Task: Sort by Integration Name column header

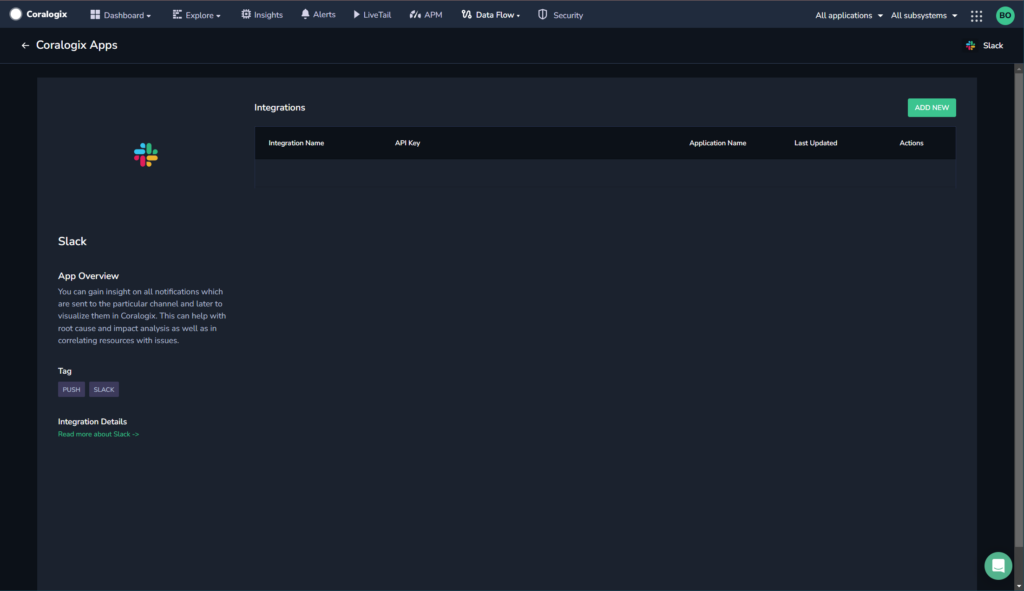Action: pos(296,143)
